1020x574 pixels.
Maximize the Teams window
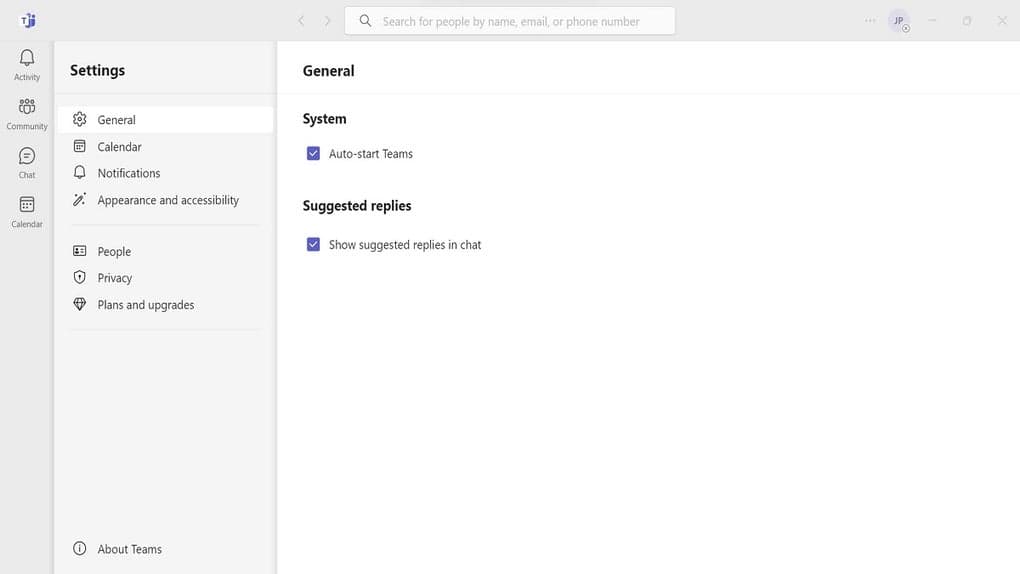pos(967,21)
